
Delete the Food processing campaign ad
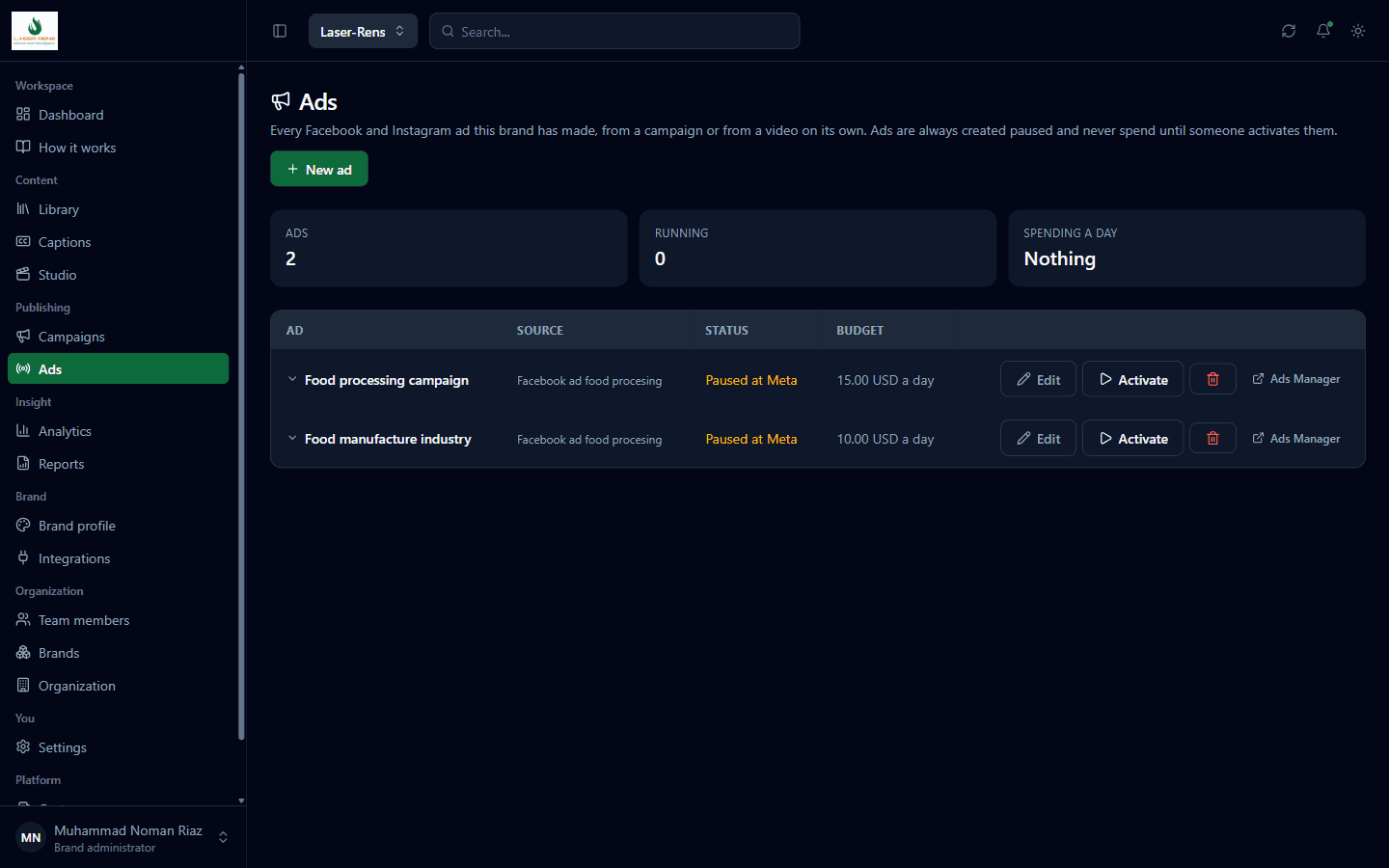point(1212,379)
